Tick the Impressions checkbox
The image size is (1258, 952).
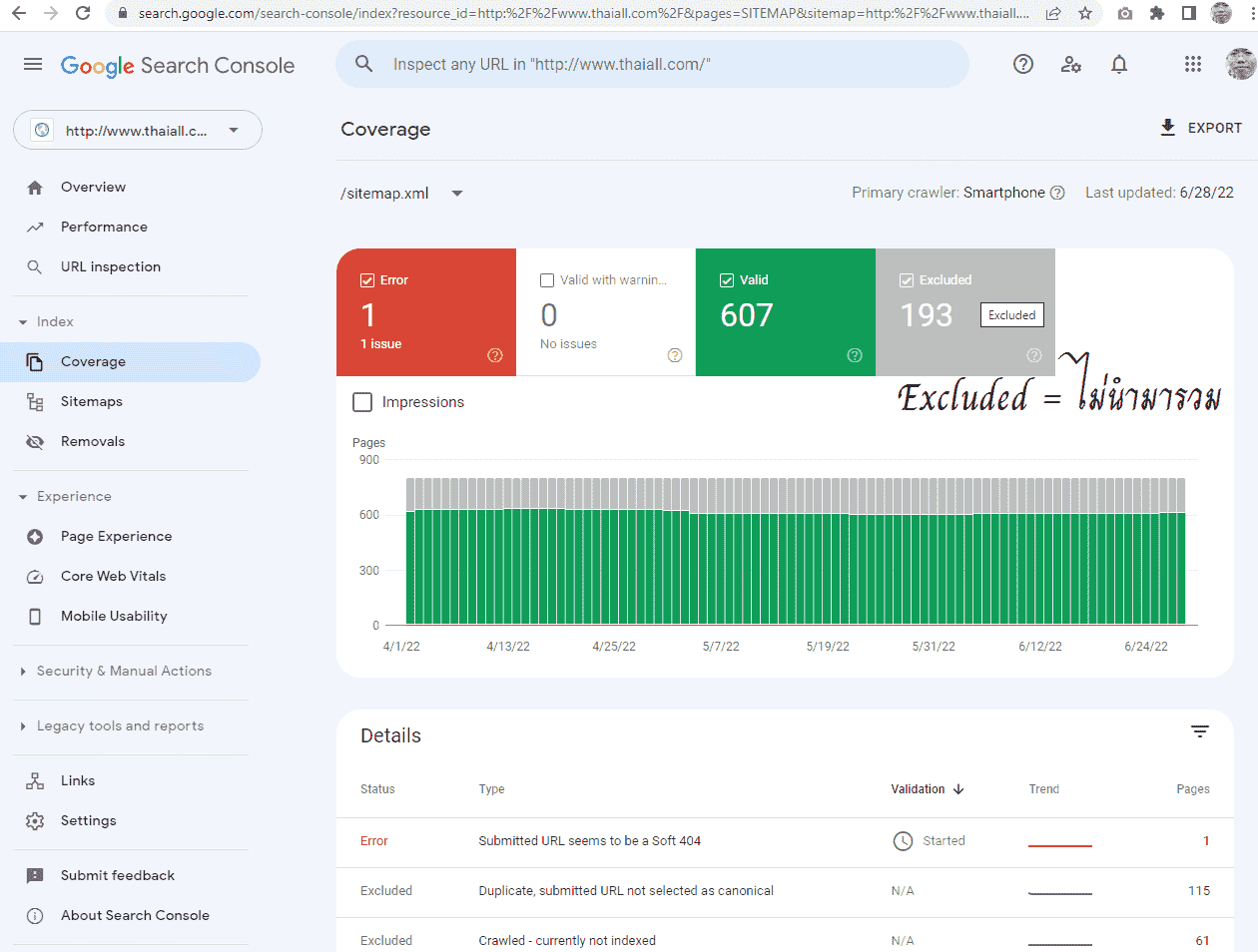(x=363, y=402)
